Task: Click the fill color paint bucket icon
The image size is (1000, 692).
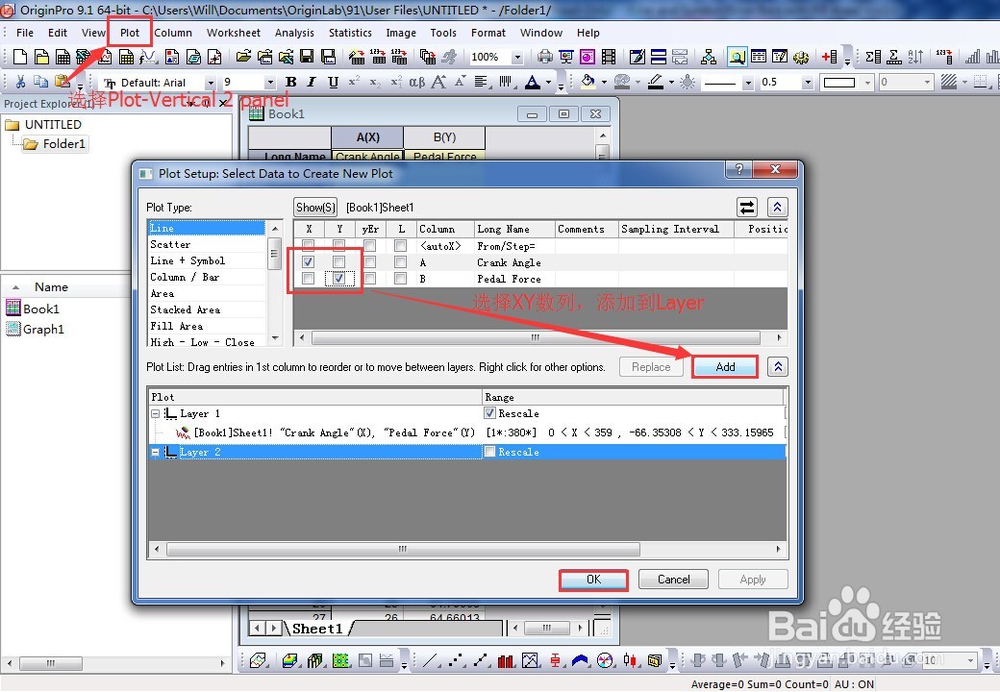Action: point(588,82)
